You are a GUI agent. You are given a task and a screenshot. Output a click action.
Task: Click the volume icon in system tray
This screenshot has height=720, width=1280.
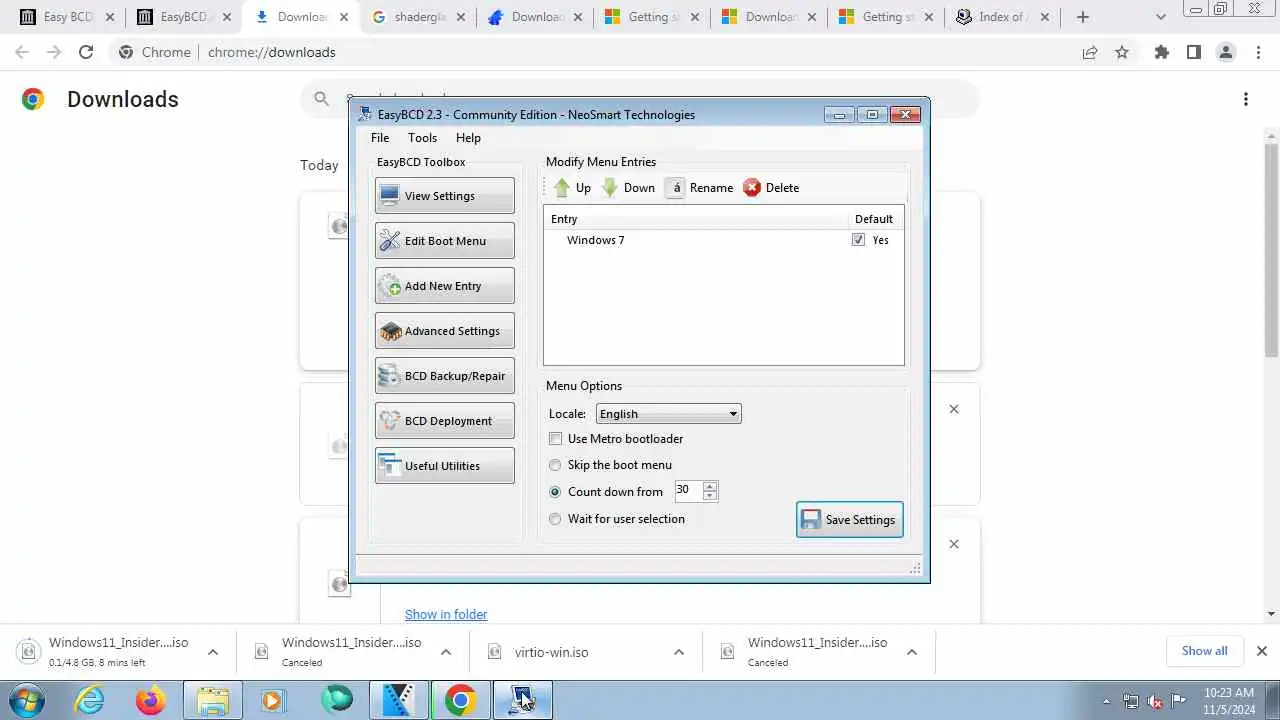click(x=1155, y=701)
